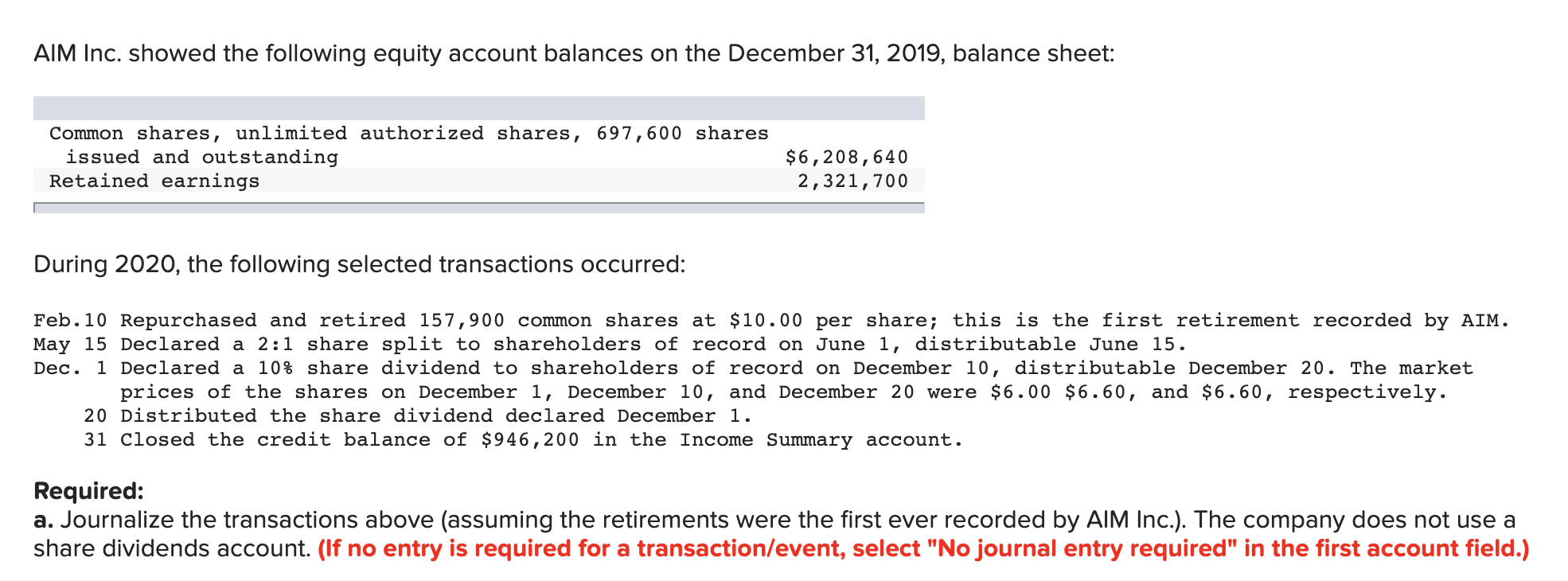
Task: Click the red 'No journal entry required' instruction
Action: 923,548
